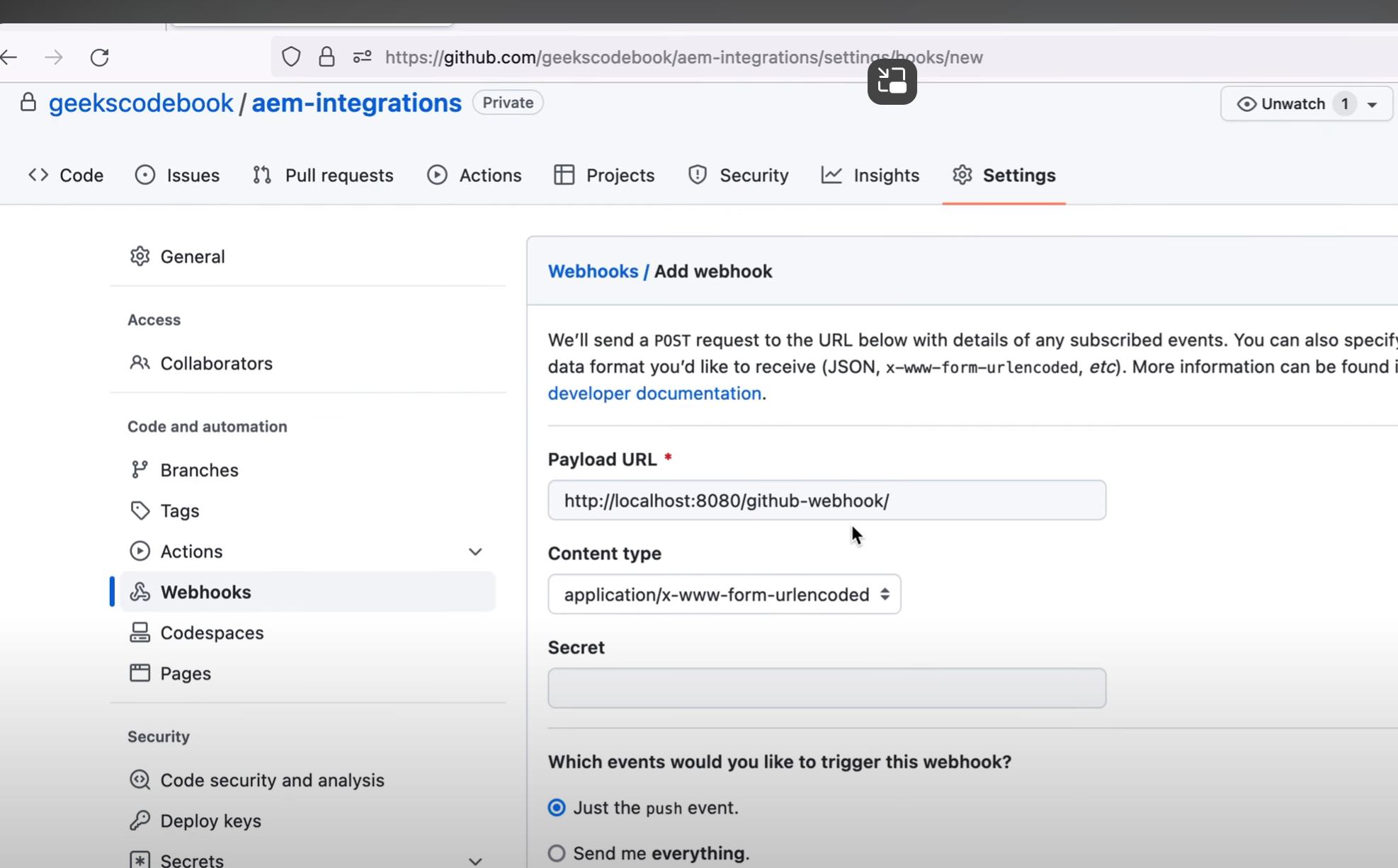
Task: Click the Collaborators people icon
Action: (140, 363)
